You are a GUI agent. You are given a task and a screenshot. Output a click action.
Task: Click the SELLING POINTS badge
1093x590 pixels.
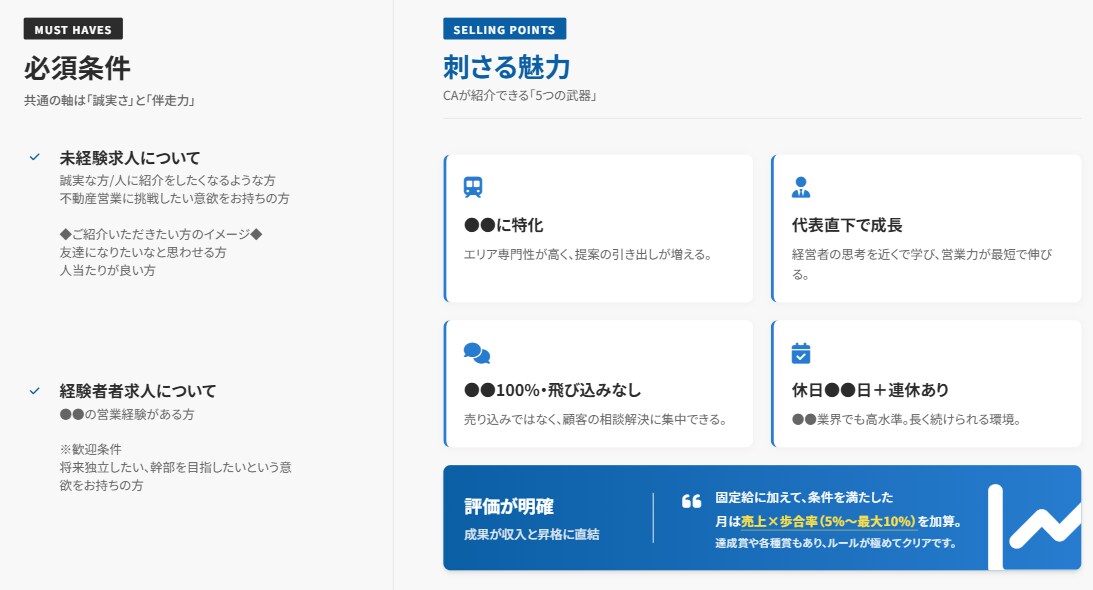(x=505, y=29)
